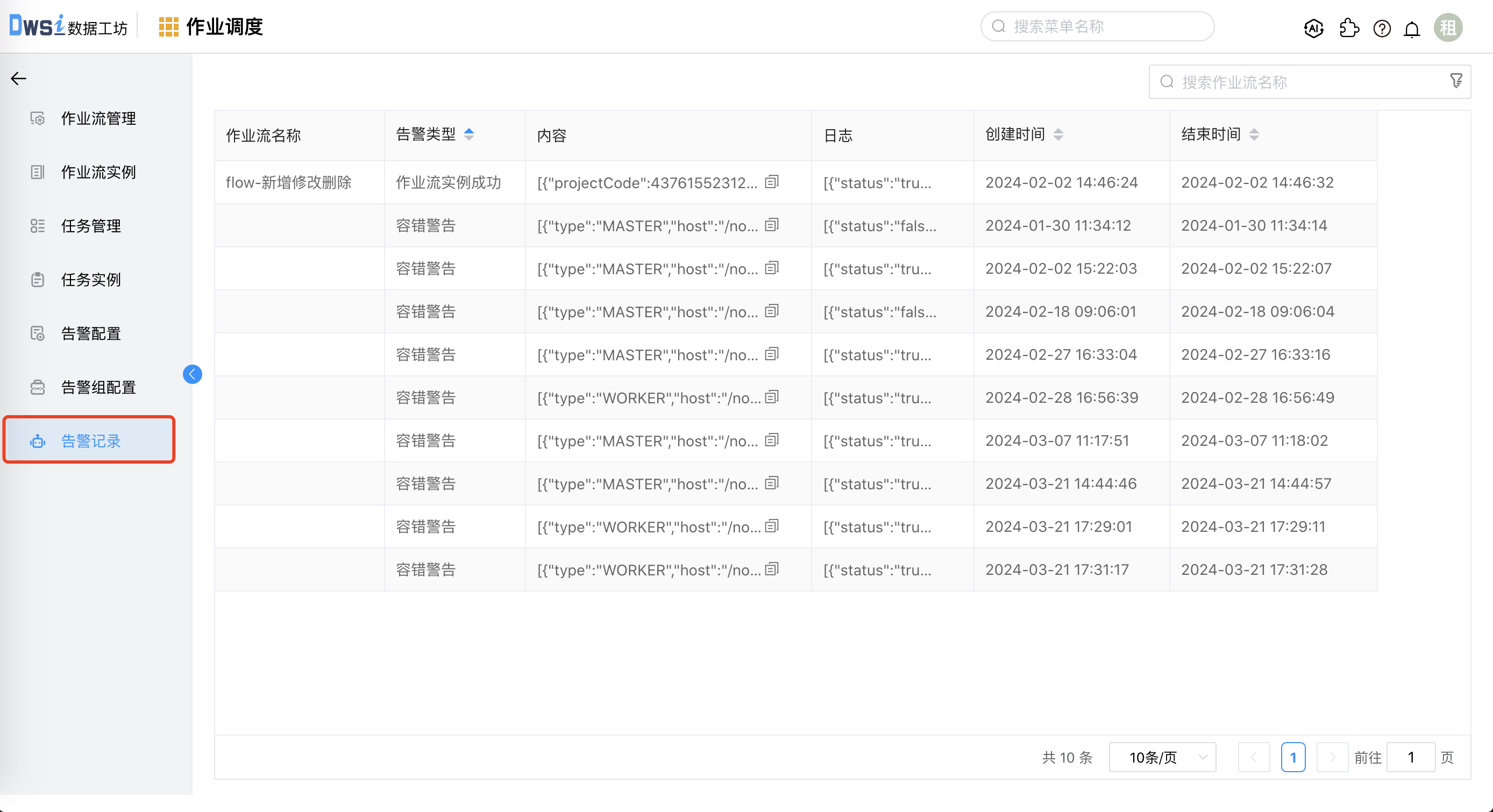Collapse the sidebar with blue chevron

pyautogui.click(x=193, y=374)
